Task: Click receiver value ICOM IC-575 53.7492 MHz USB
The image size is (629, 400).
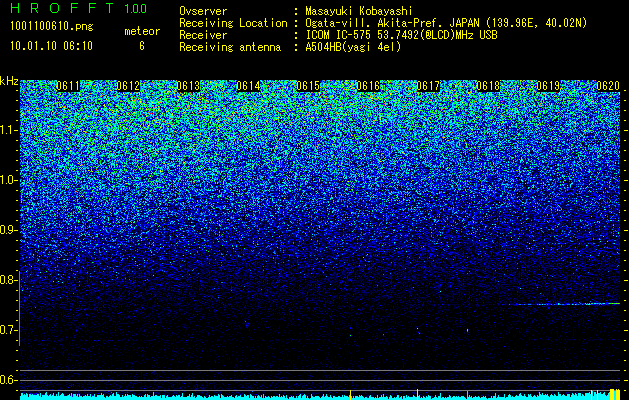Action: (x=401, y=35)
